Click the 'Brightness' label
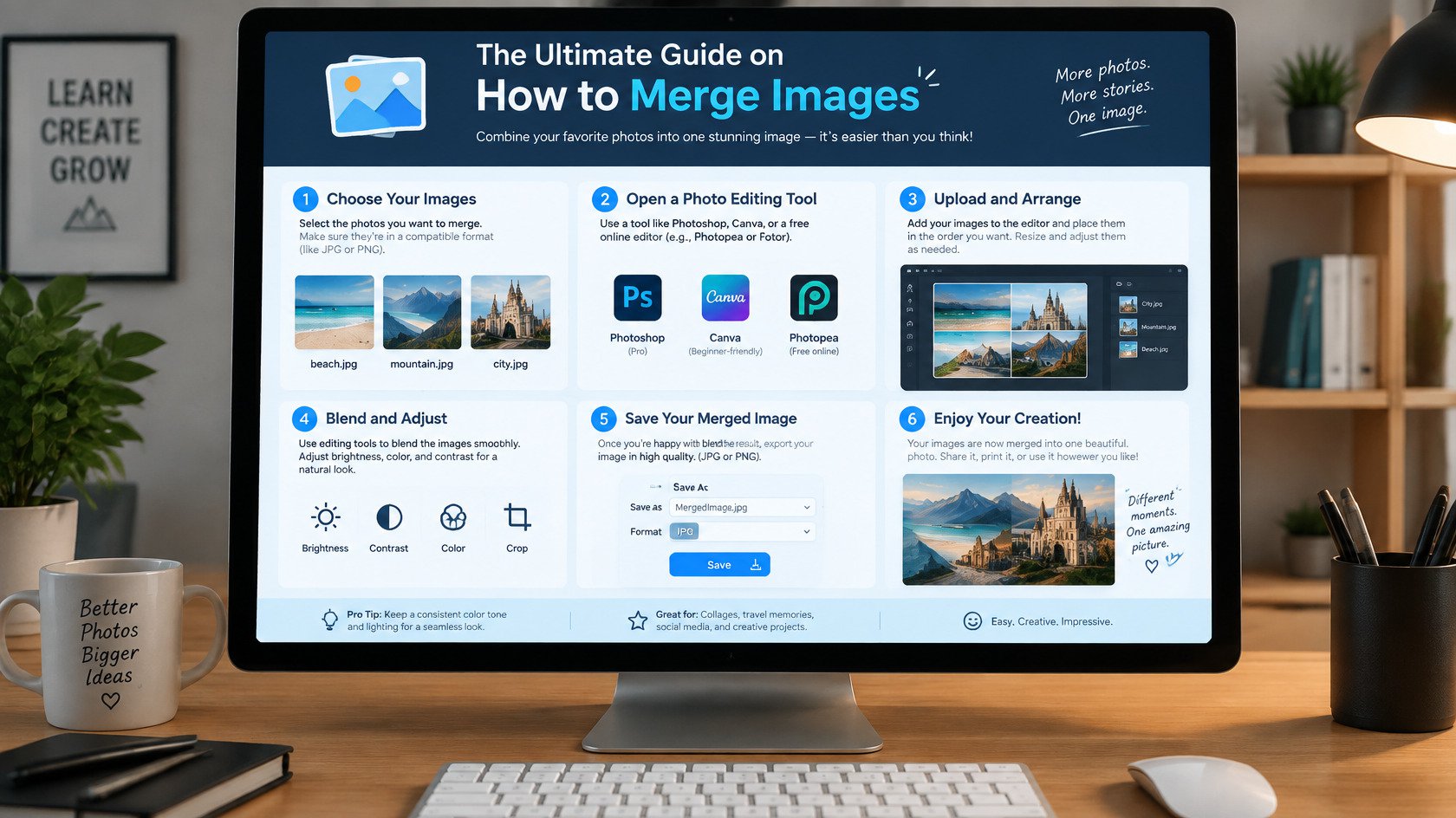Screen dimensions: 1456x818 coord(325,549)
